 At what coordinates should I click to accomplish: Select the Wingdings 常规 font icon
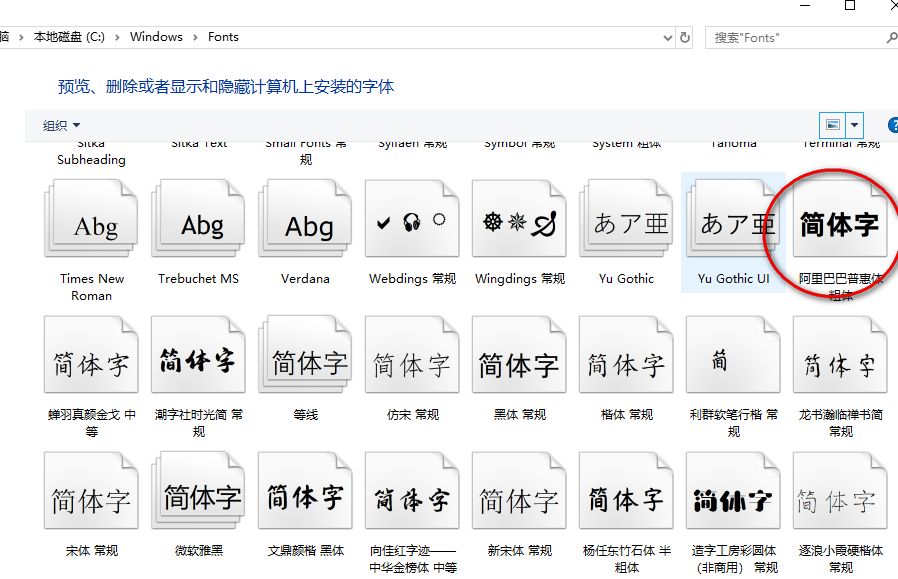click(x=519, y=224)
